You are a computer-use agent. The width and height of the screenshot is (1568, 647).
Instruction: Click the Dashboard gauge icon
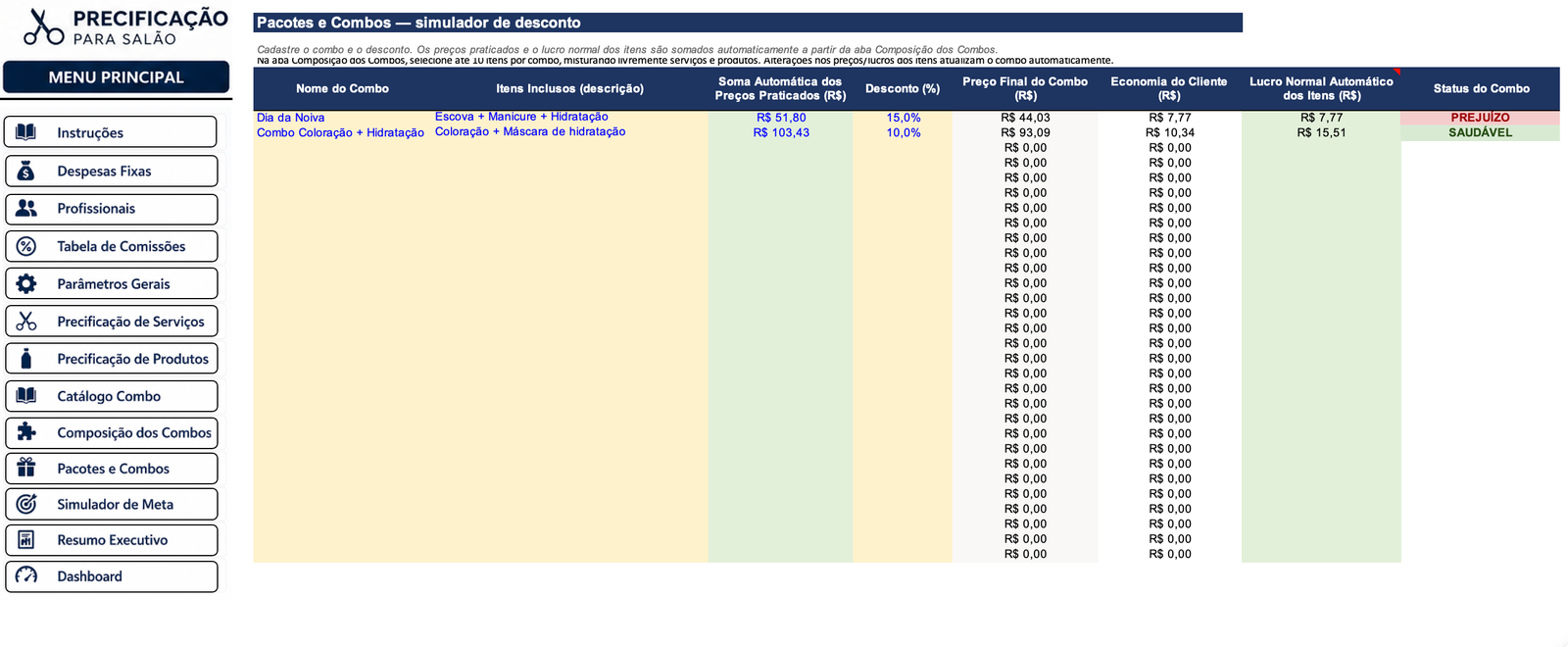[26, 576]
